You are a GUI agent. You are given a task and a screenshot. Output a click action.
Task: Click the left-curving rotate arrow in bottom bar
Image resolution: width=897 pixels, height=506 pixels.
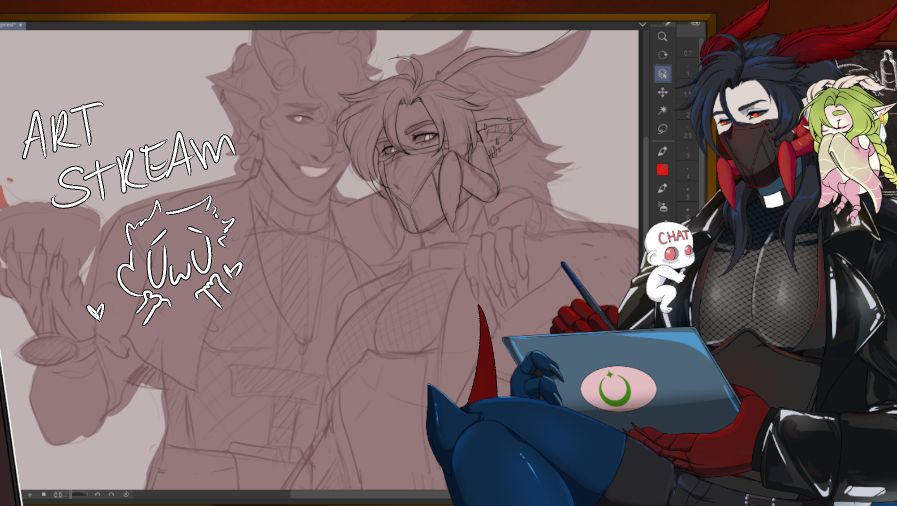coord(97,494)
